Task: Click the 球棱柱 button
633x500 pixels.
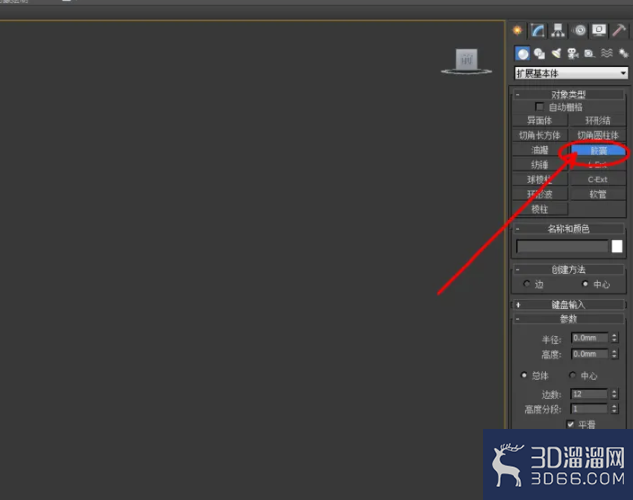Action: coord(540,180)
